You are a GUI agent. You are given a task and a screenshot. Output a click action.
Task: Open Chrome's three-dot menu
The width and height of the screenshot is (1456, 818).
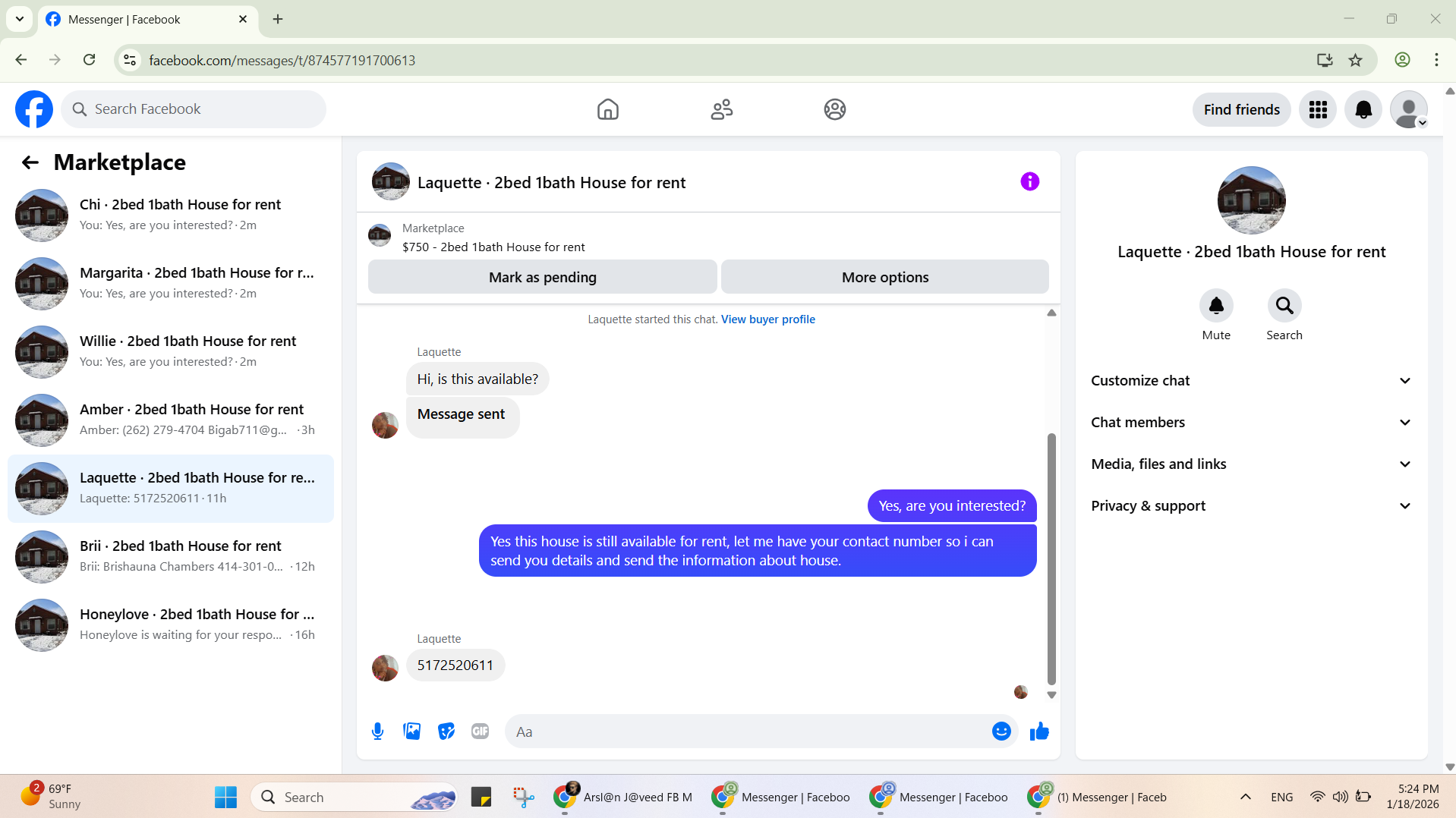point(1436,60)
